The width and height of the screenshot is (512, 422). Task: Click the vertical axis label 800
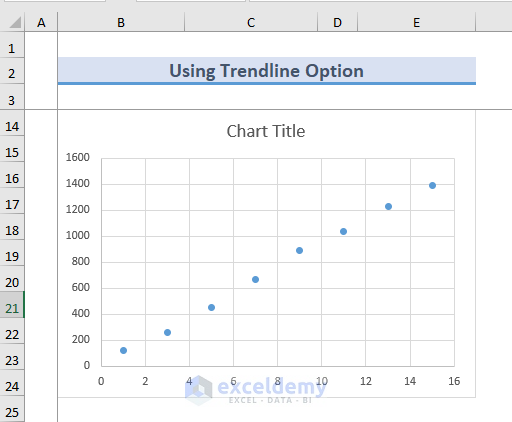coord(81,261)
